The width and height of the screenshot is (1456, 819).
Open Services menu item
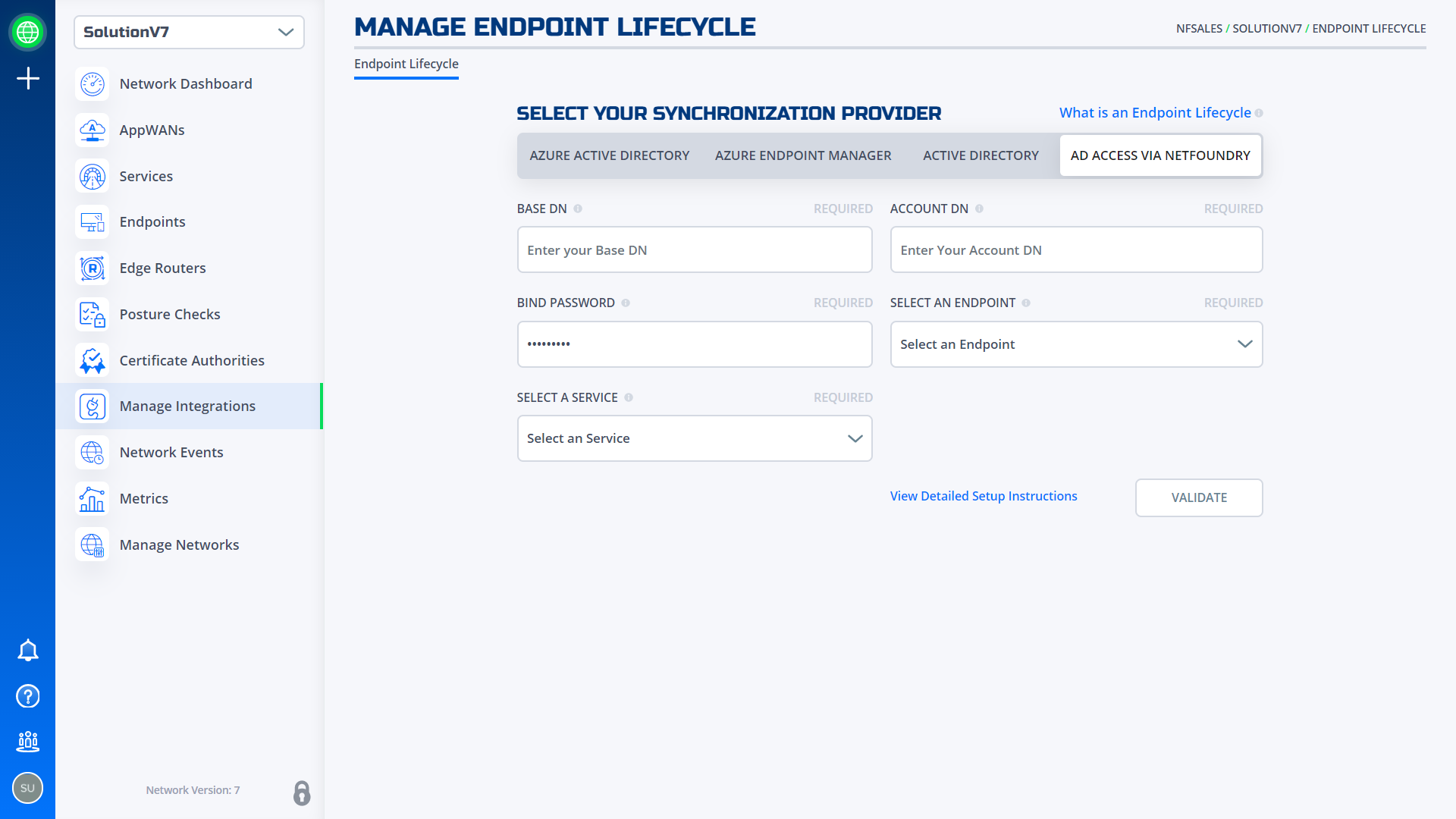point(190,177)
